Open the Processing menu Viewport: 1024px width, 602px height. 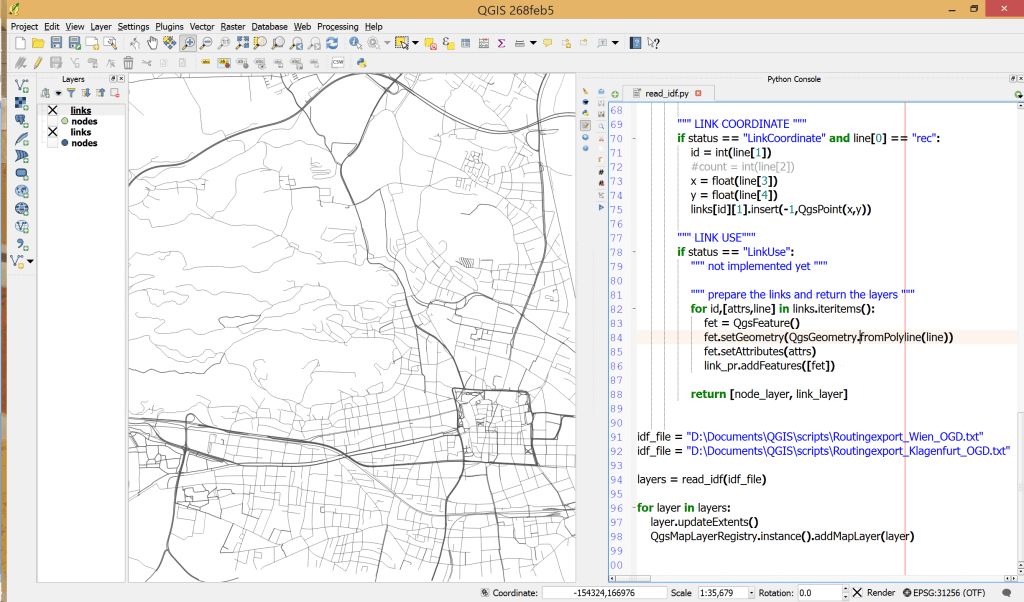(x=339, y=26)
